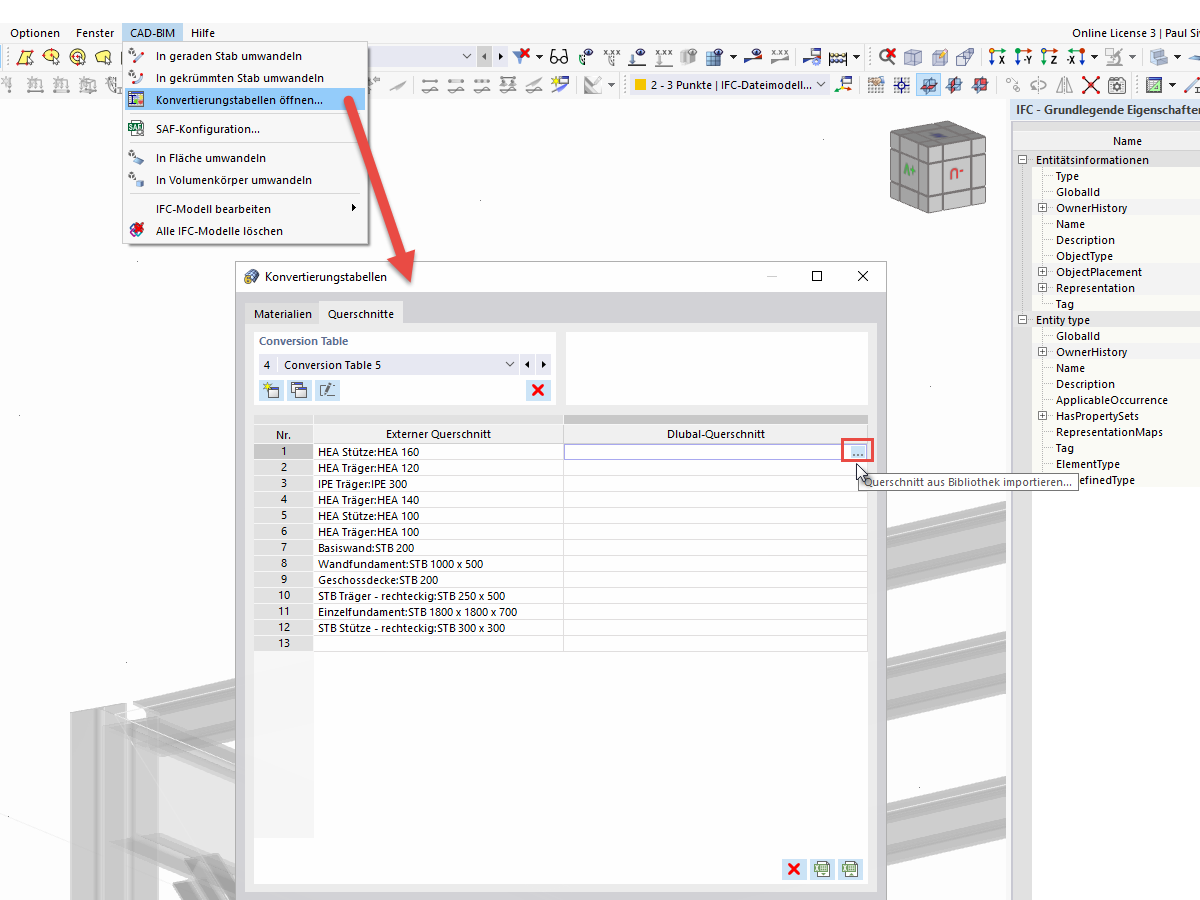Select 'Basiswand:STB 200' row

(x=438, y=548)
